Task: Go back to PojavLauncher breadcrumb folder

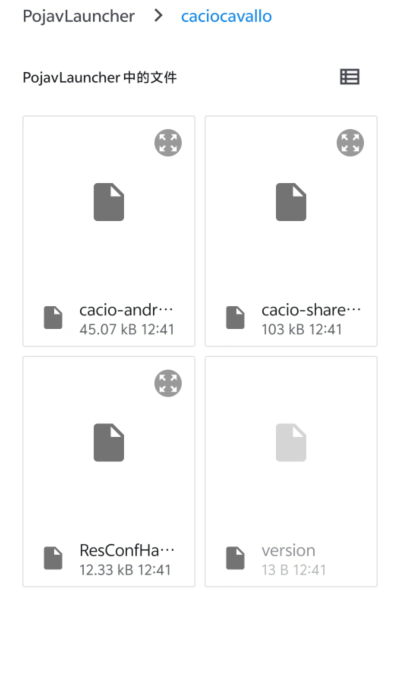Action: coord(79,16)
